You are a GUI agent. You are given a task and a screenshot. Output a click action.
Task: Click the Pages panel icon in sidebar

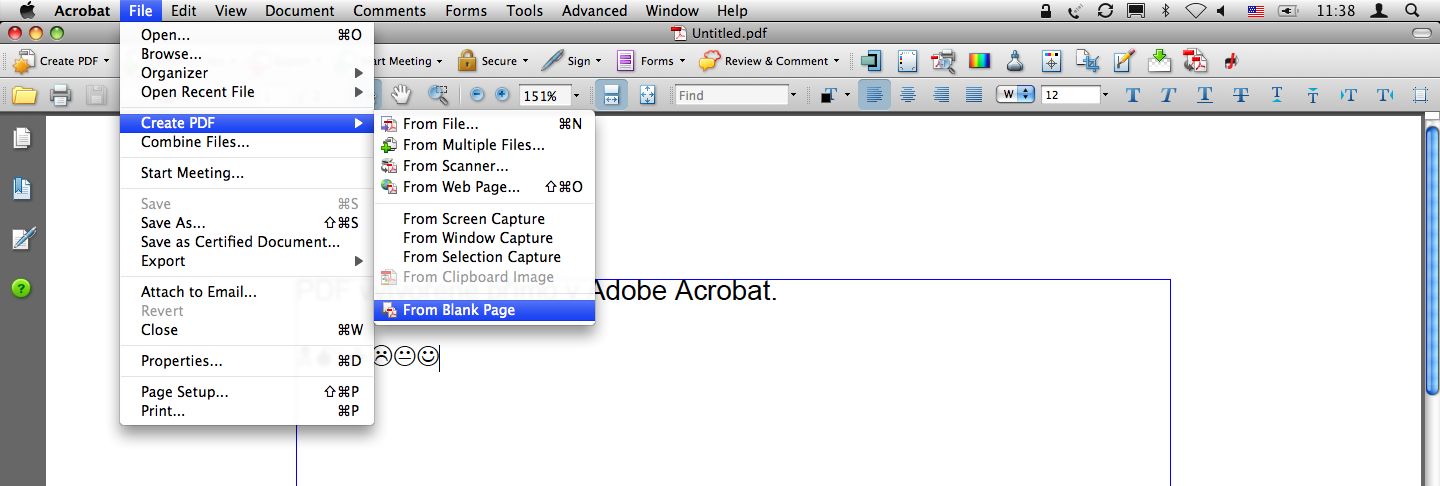pos(22,138)
